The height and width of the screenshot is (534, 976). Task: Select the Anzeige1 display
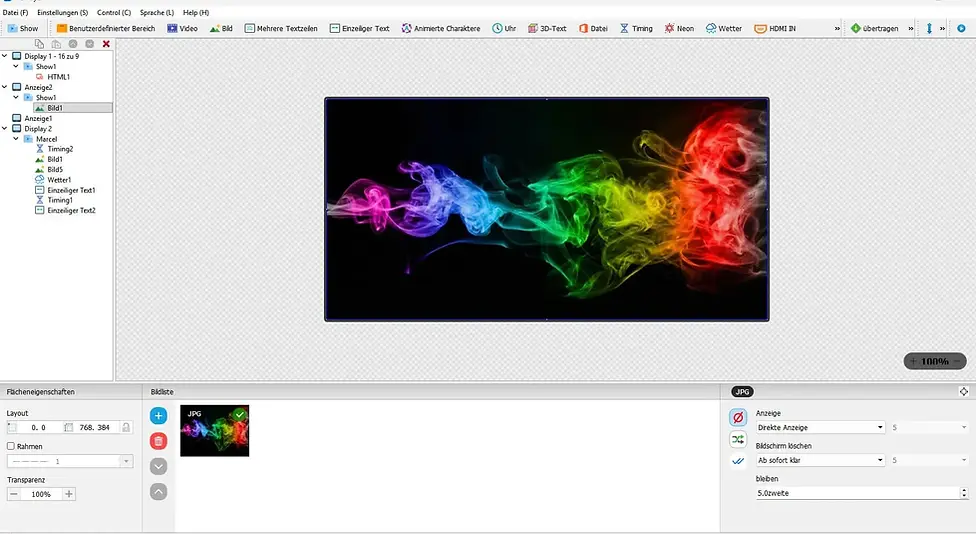point(38,118)
